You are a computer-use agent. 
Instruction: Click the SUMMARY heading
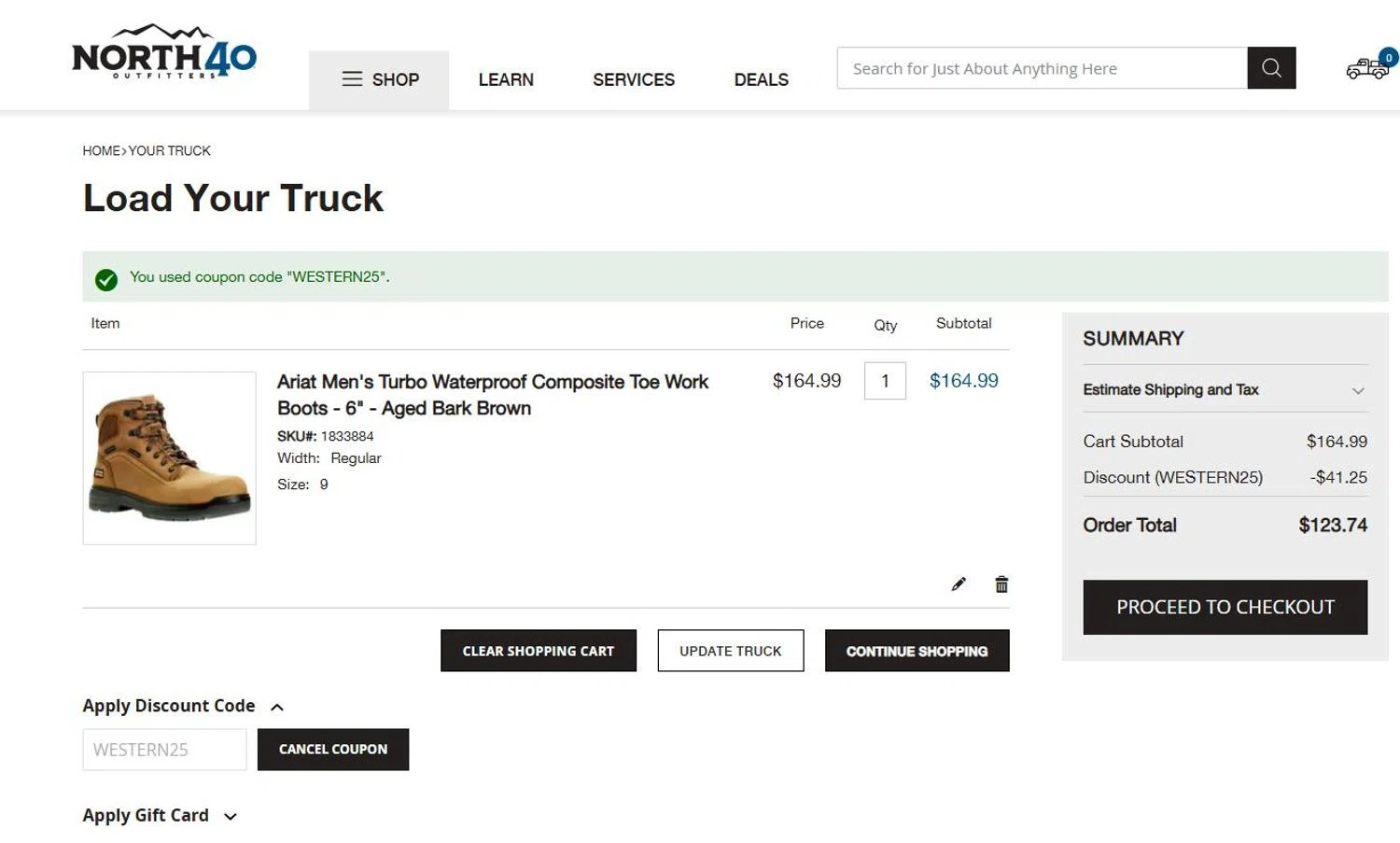(x=1133, y=339)
